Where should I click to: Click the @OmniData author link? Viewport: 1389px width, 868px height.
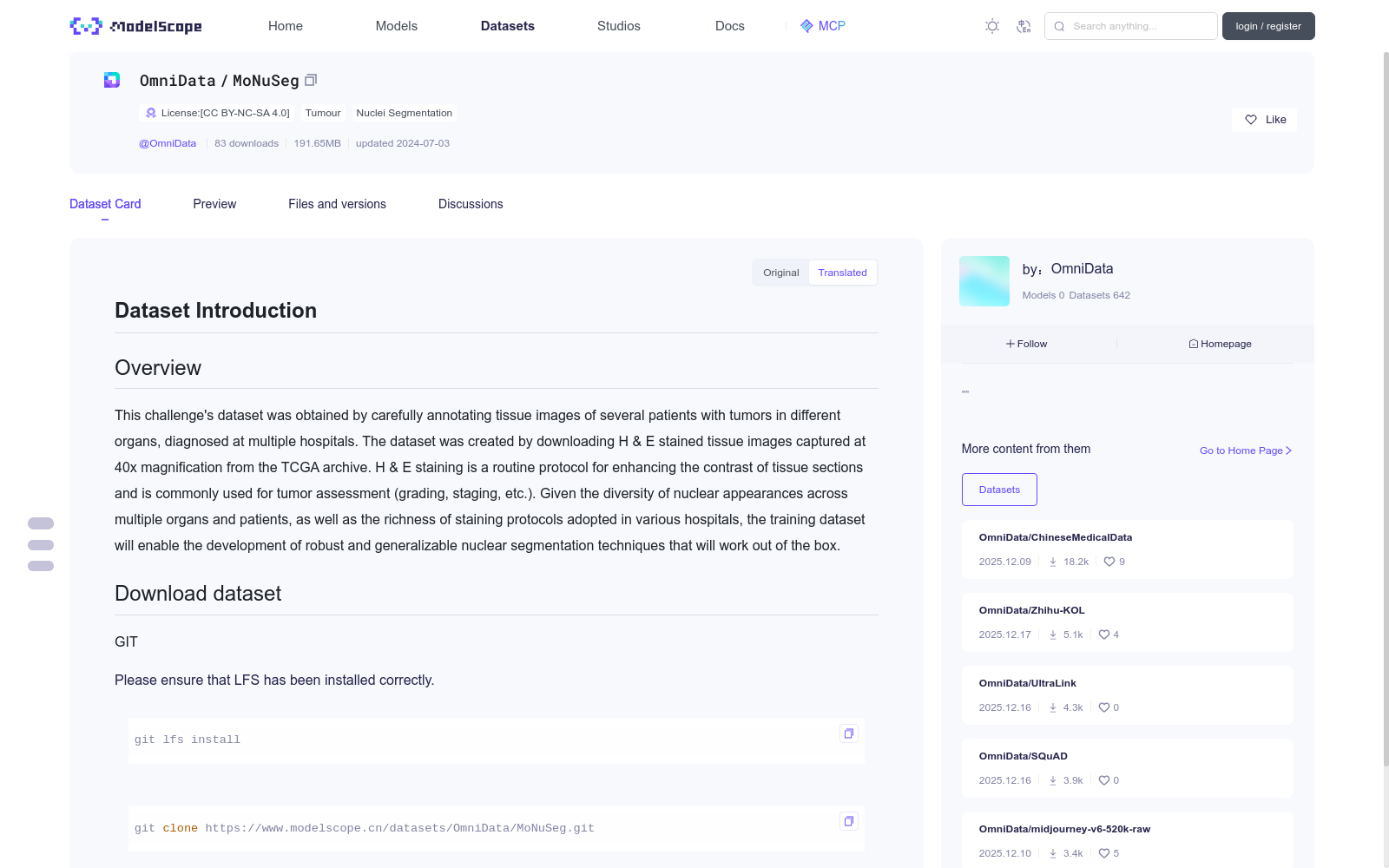click(168, 143)
